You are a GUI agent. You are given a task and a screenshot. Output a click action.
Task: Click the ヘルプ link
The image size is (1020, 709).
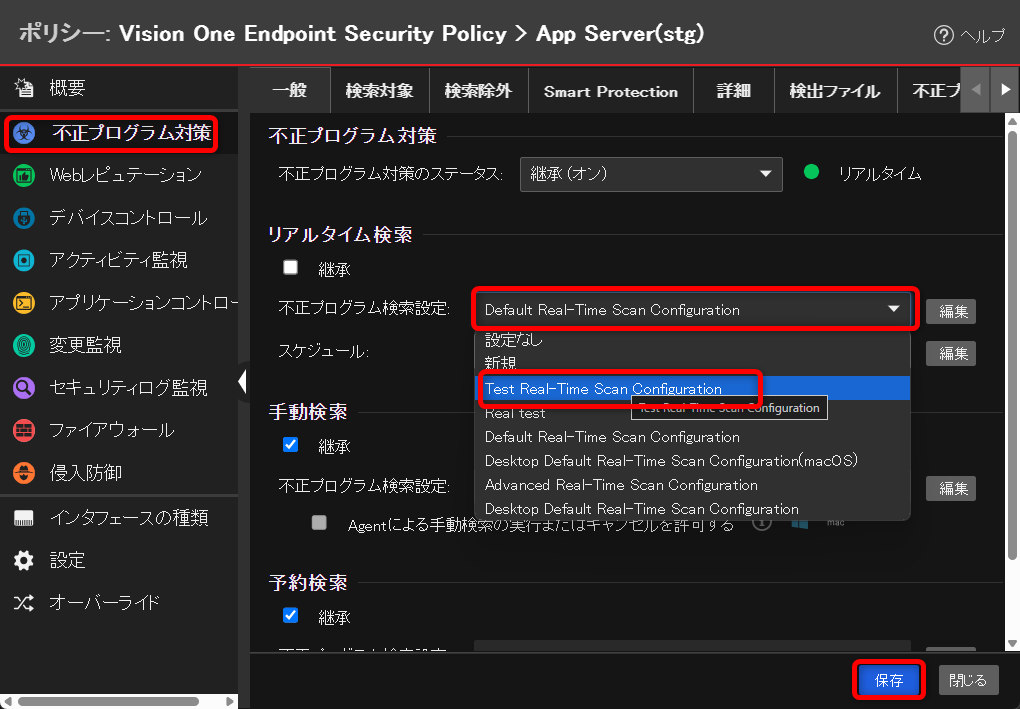(982, 35)
